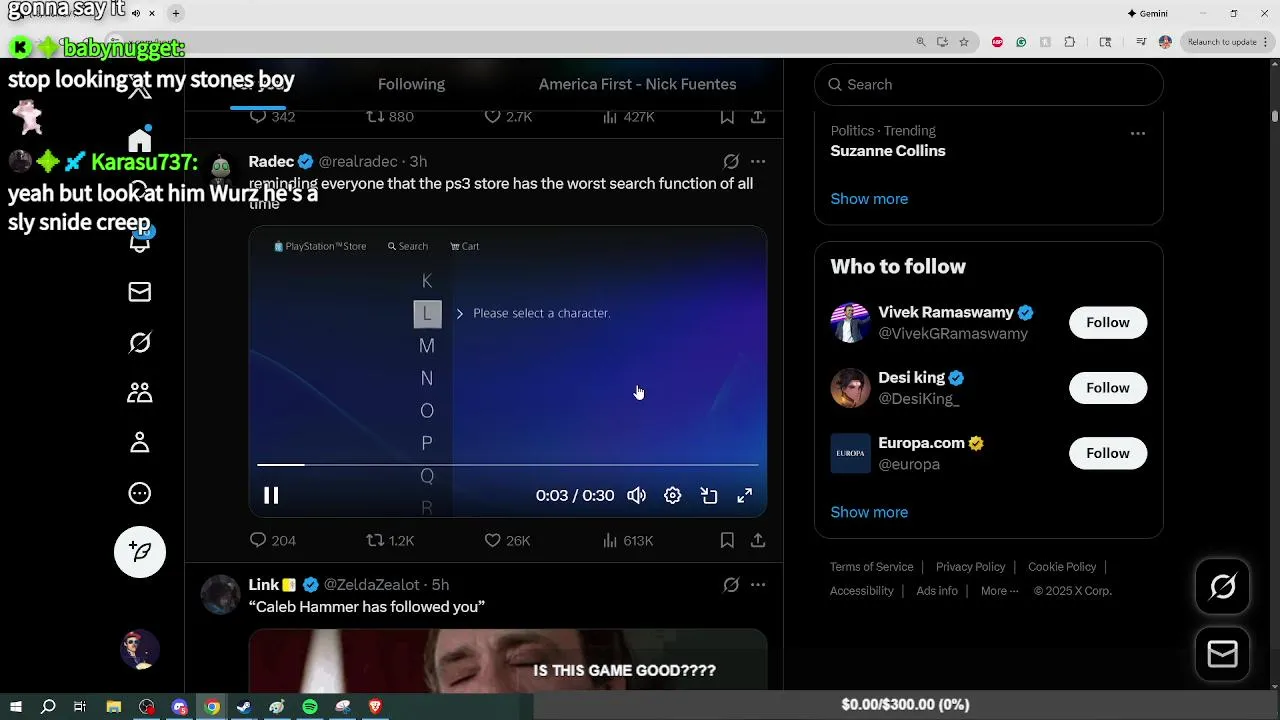Open more options for Suzanne Collins trend
1280x720 pixels.
[x=1137, y=133]
